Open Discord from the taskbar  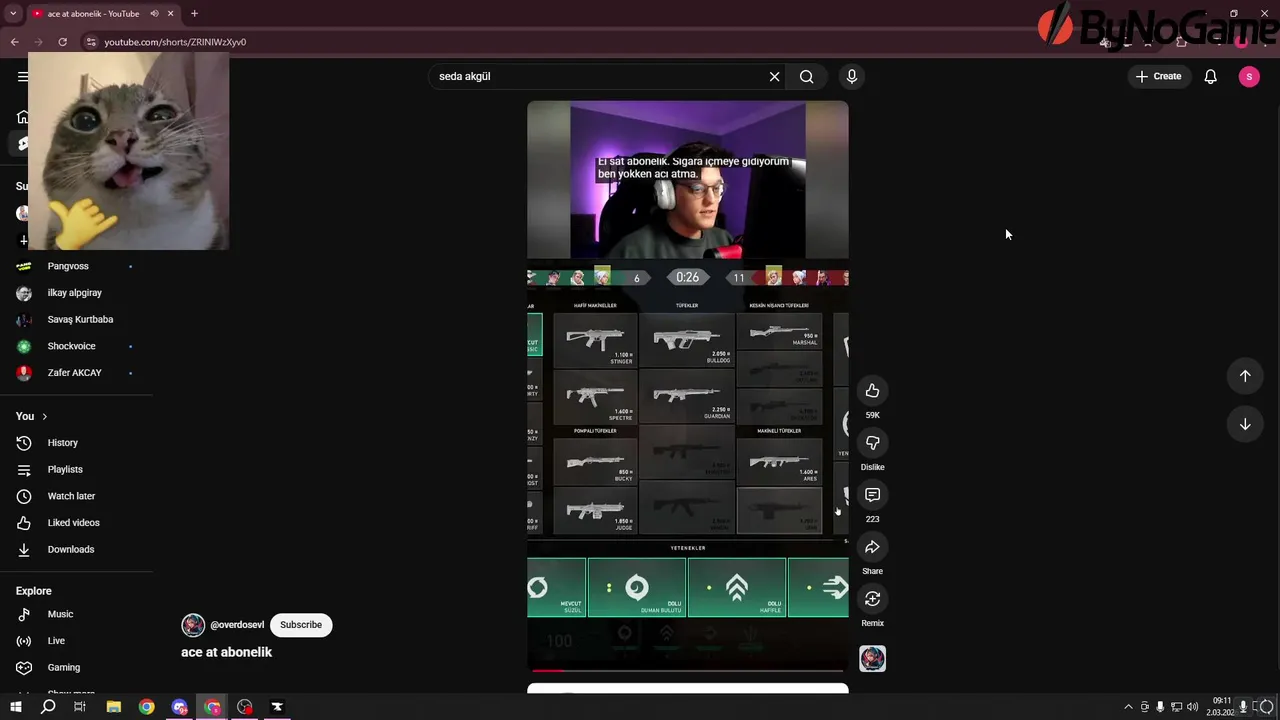[180, 707]
